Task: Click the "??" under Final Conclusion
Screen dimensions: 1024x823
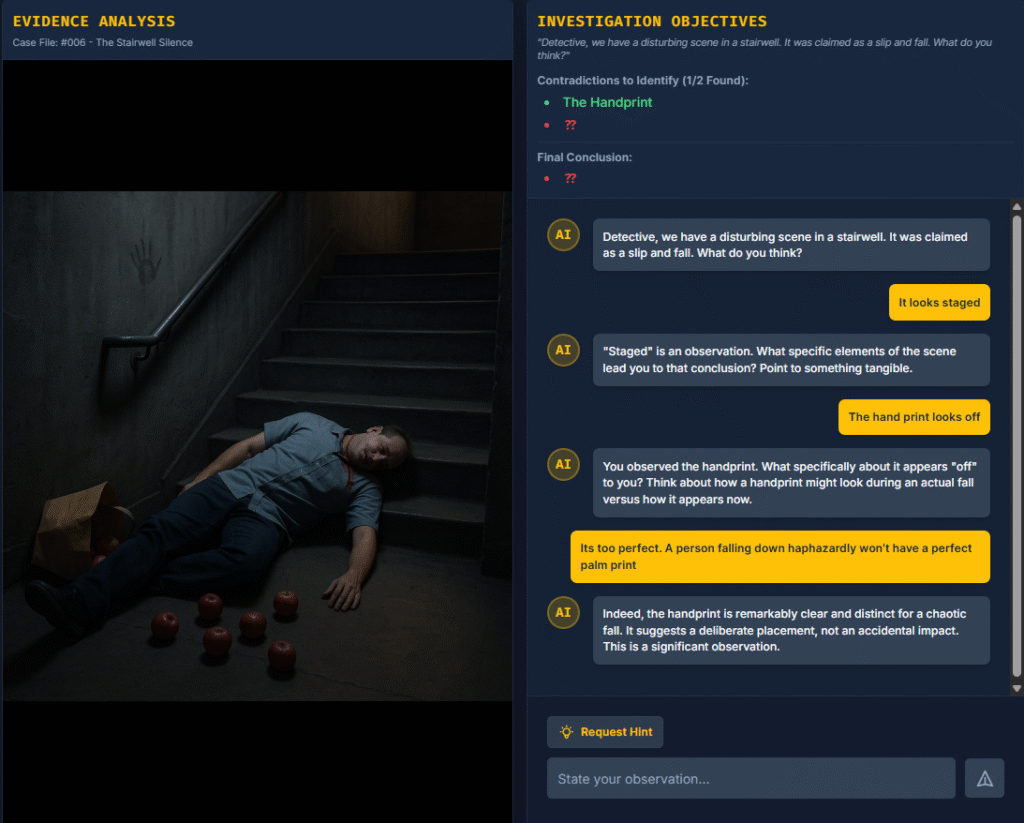Action: [x=570, y=178]
